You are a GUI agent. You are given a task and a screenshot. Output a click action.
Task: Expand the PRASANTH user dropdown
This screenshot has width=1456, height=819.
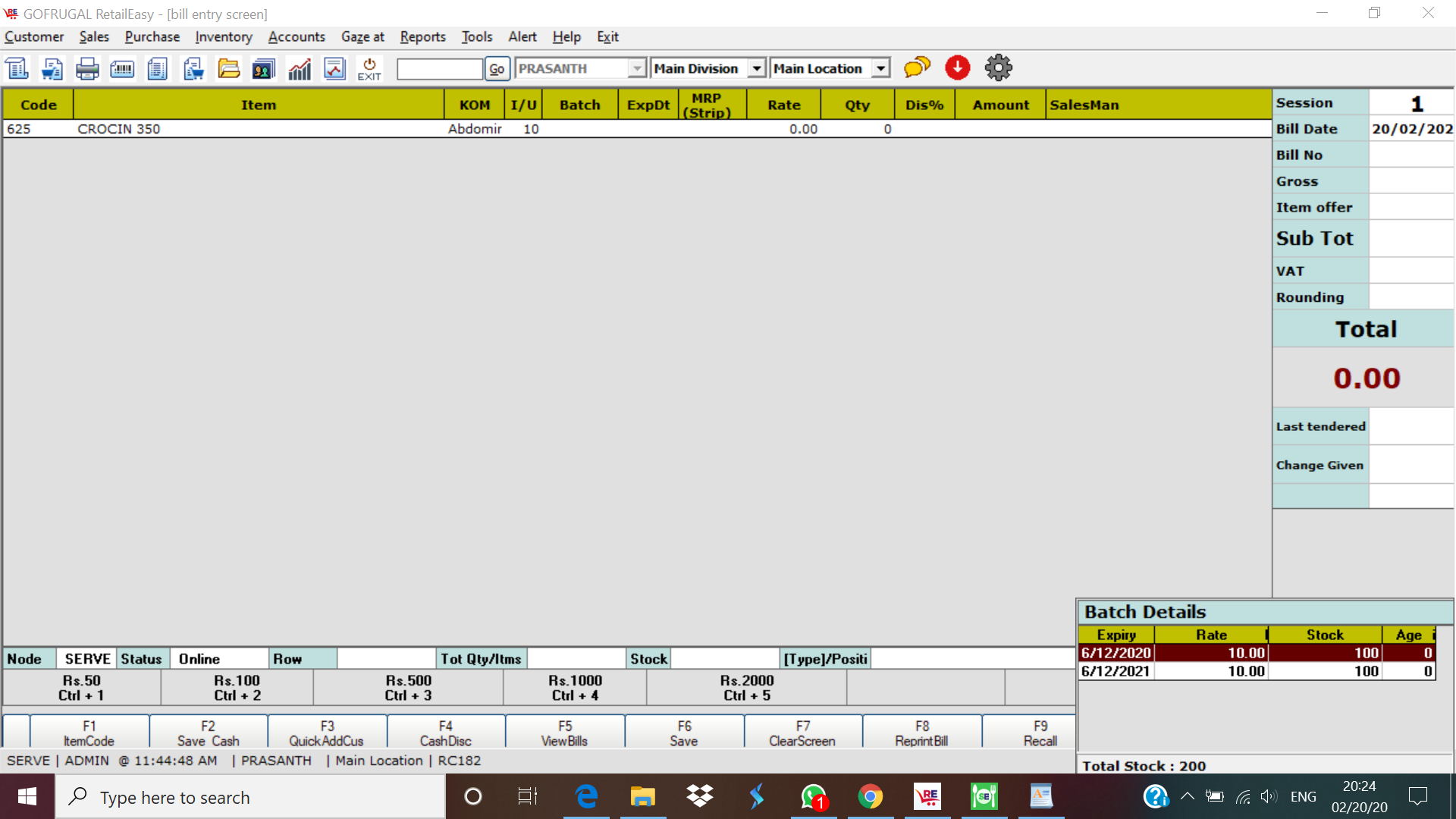tap(637, 69)
